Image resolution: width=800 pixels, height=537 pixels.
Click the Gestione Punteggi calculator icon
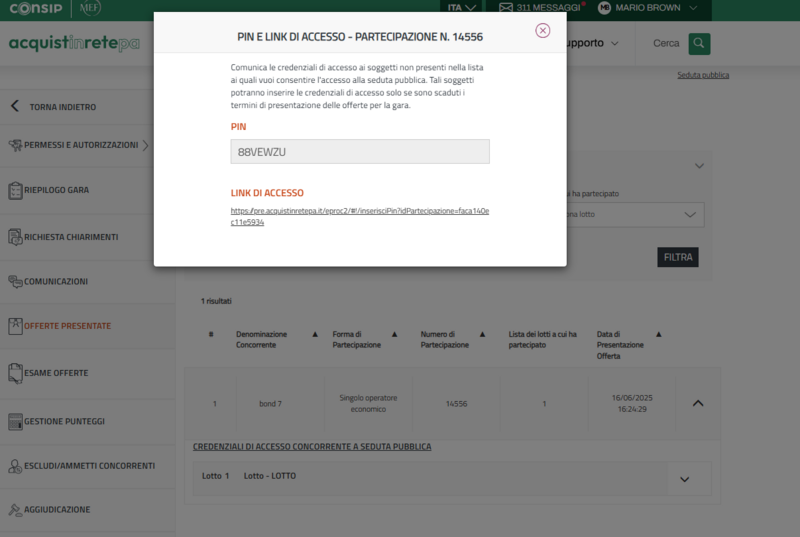(x=15, y=422)
